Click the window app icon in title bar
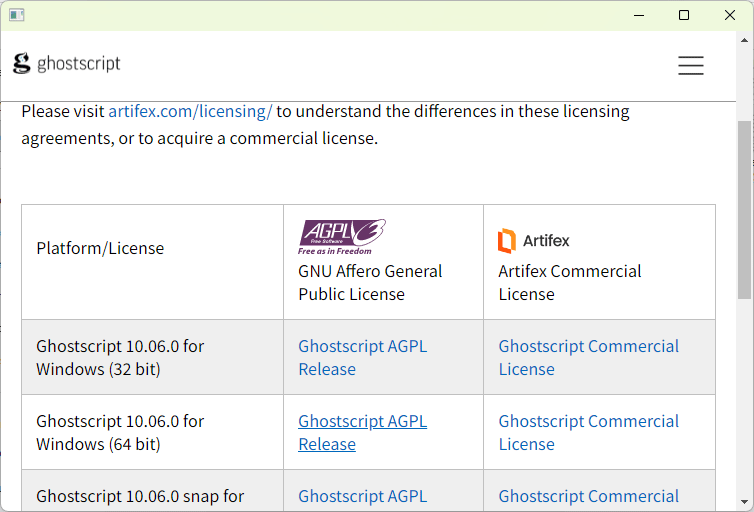754x512 pixels. point(16,15)
